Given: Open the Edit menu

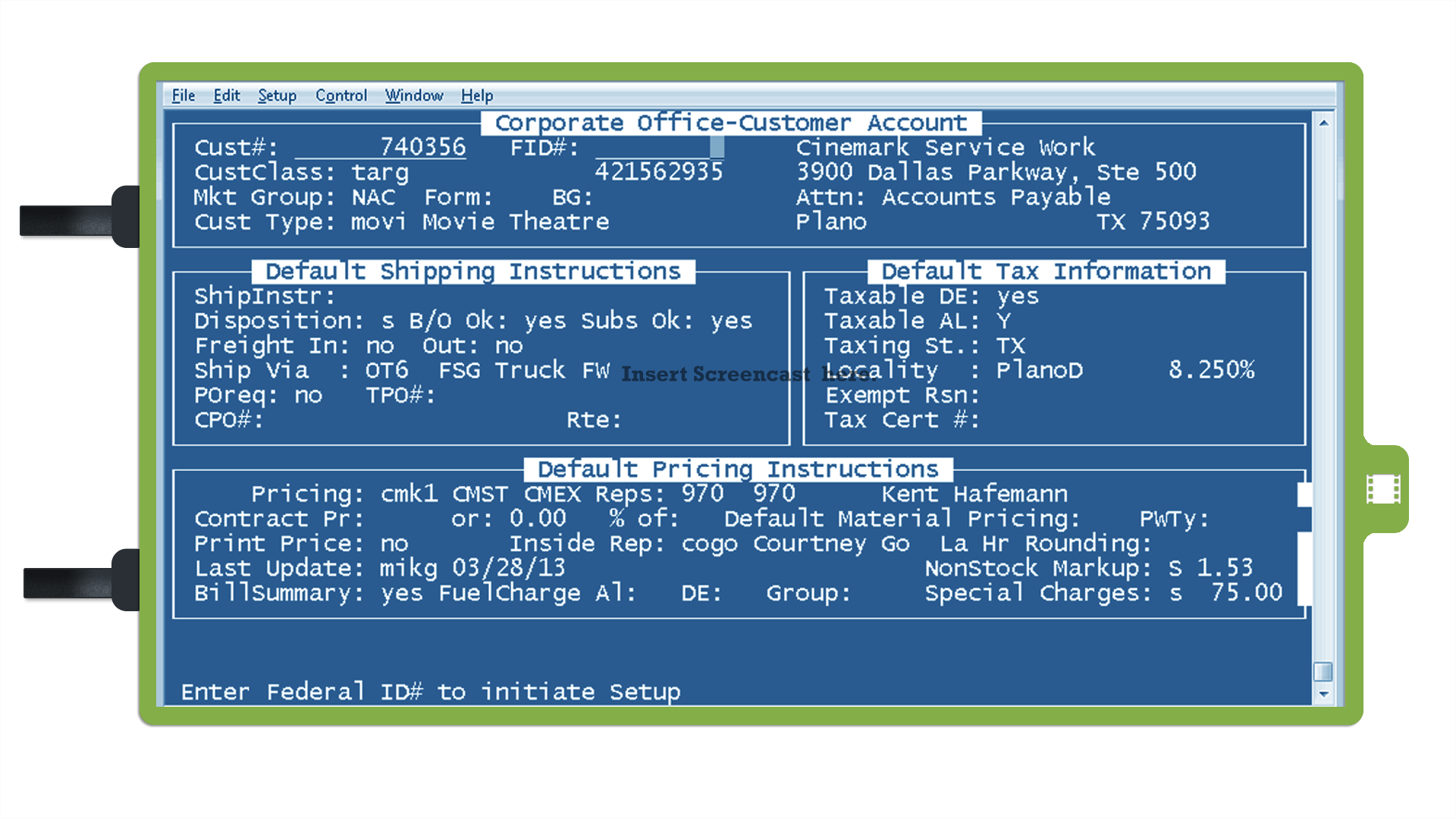Looking at the screenshot, I should (x=227, y=96).
